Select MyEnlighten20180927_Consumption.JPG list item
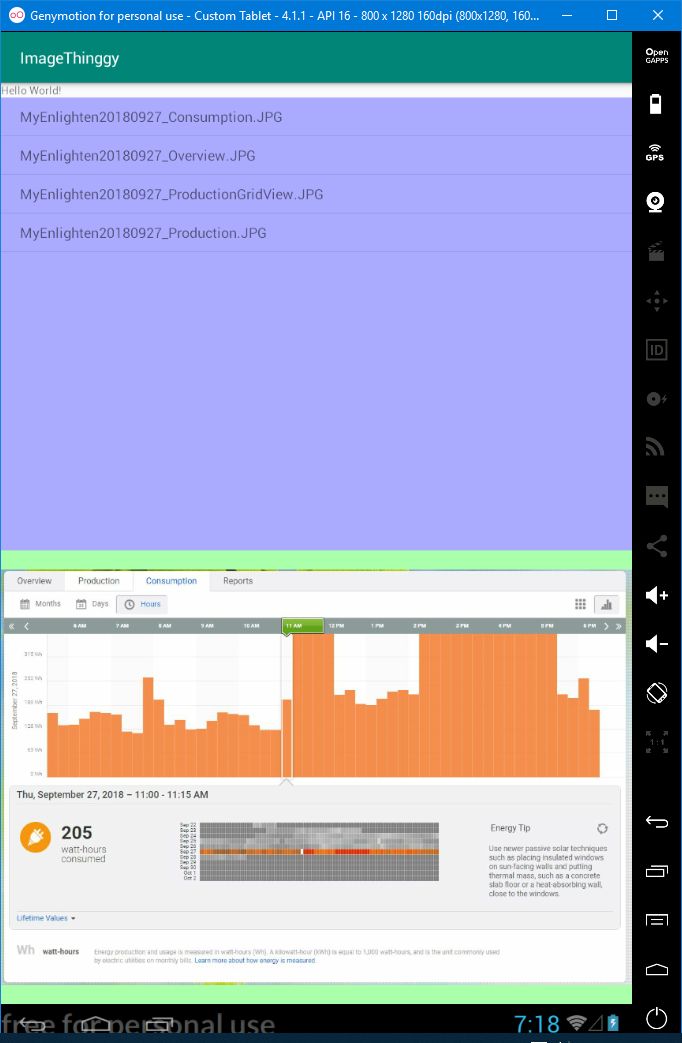 click(x=316, y=117)
